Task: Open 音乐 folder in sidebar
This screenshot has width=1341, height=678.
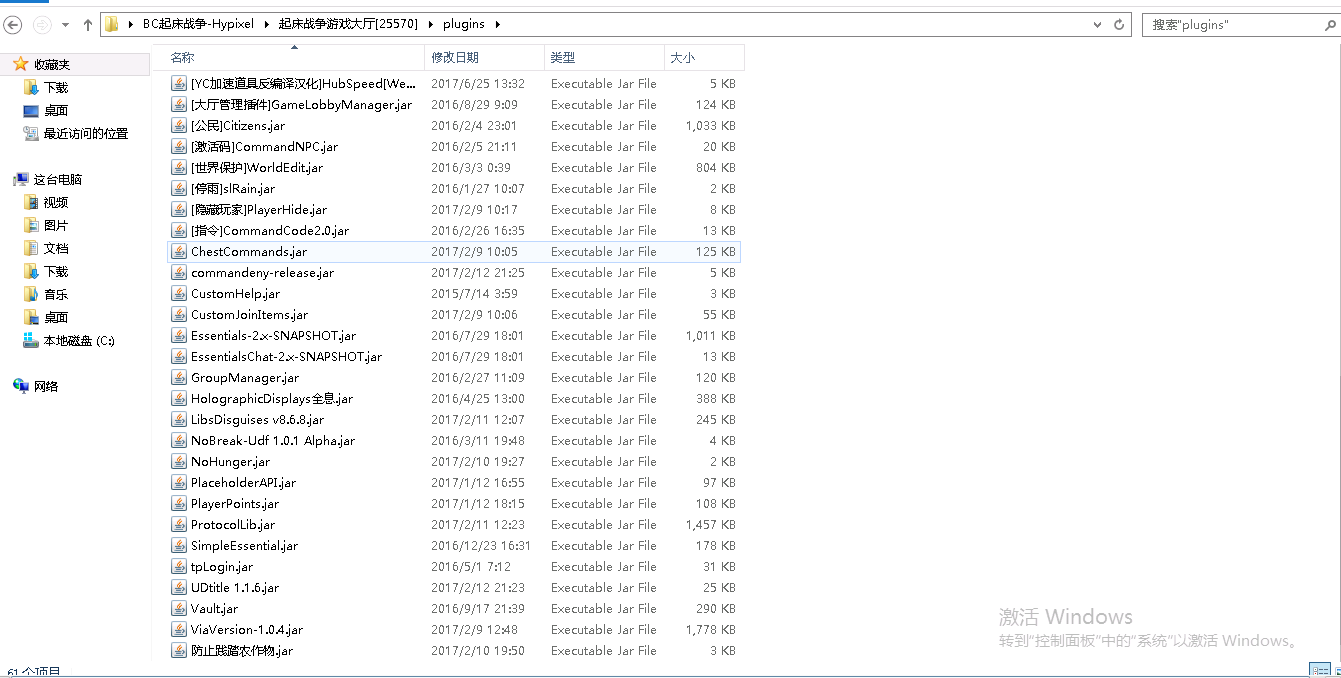Action: (55, 295)
